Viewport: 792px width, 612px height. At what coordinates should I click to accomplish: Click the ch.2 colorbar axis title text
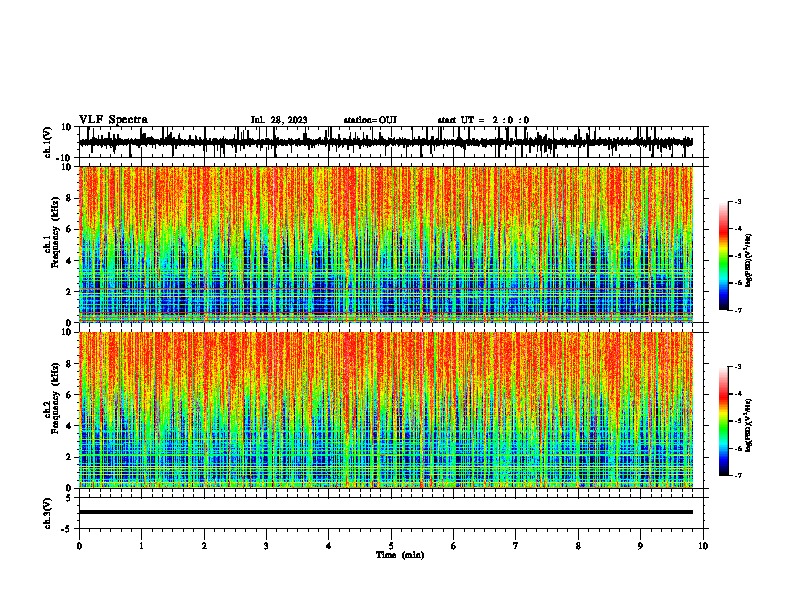[749, 425]
